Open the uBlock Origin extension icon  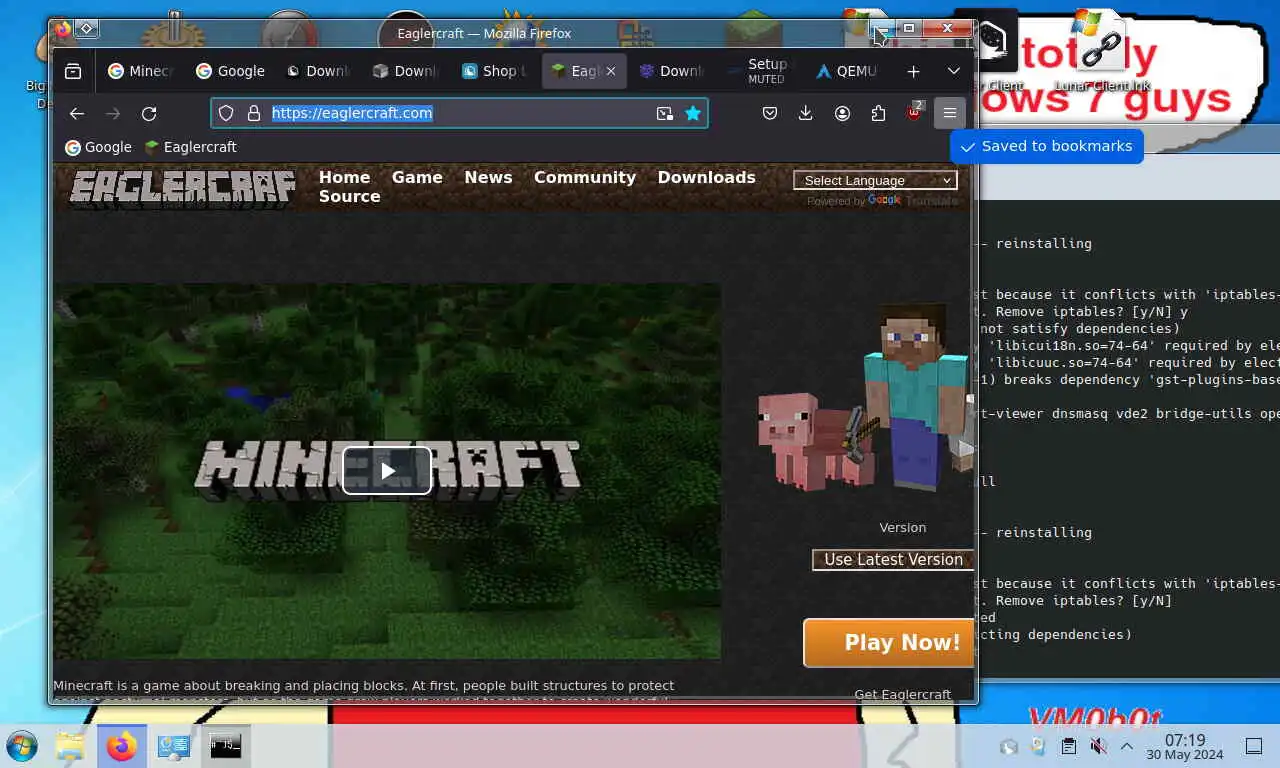[914, 112]
